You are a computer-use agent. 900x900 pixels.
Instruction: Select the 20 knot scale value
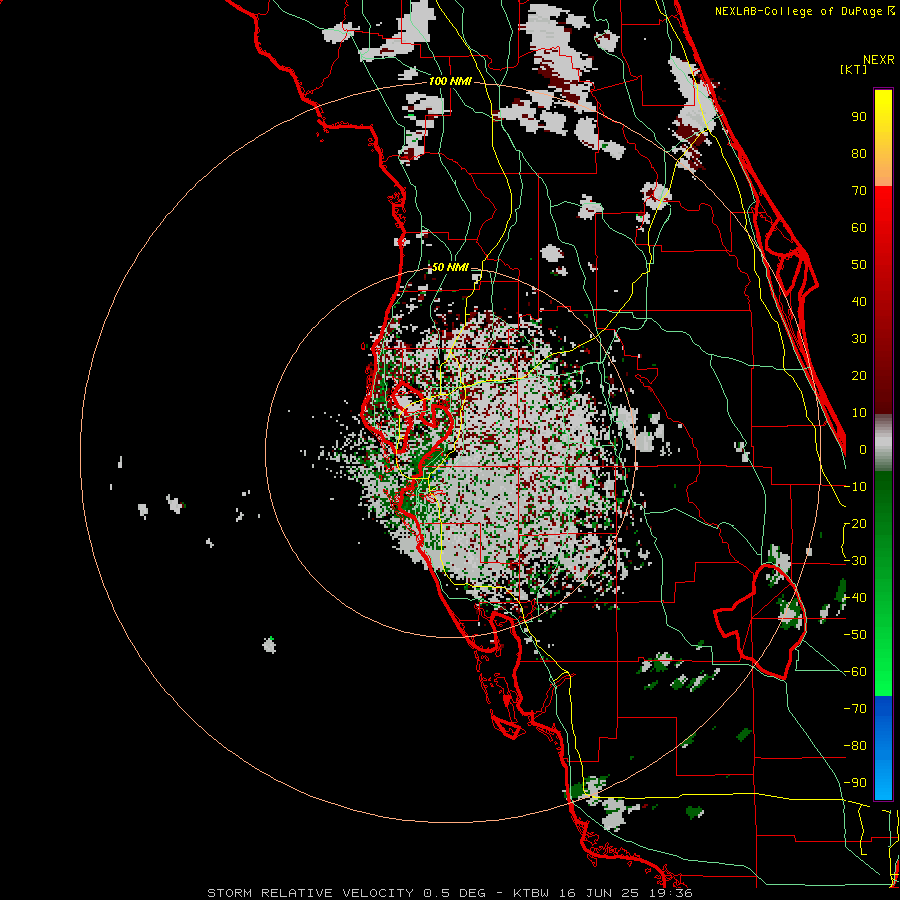859,375
